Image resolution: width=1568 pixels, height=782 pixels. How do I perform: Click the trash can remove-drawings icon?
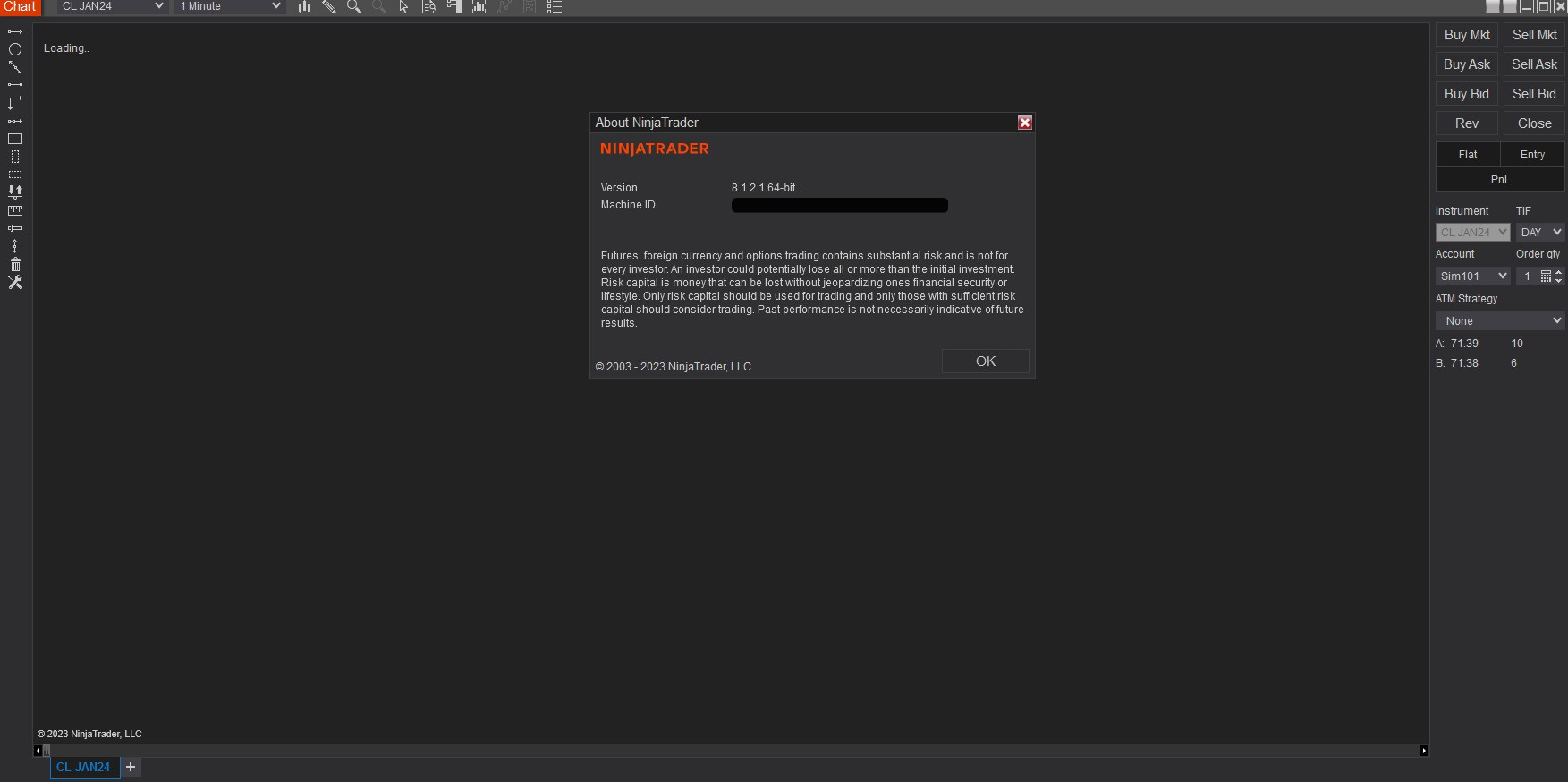pos(15,264)
